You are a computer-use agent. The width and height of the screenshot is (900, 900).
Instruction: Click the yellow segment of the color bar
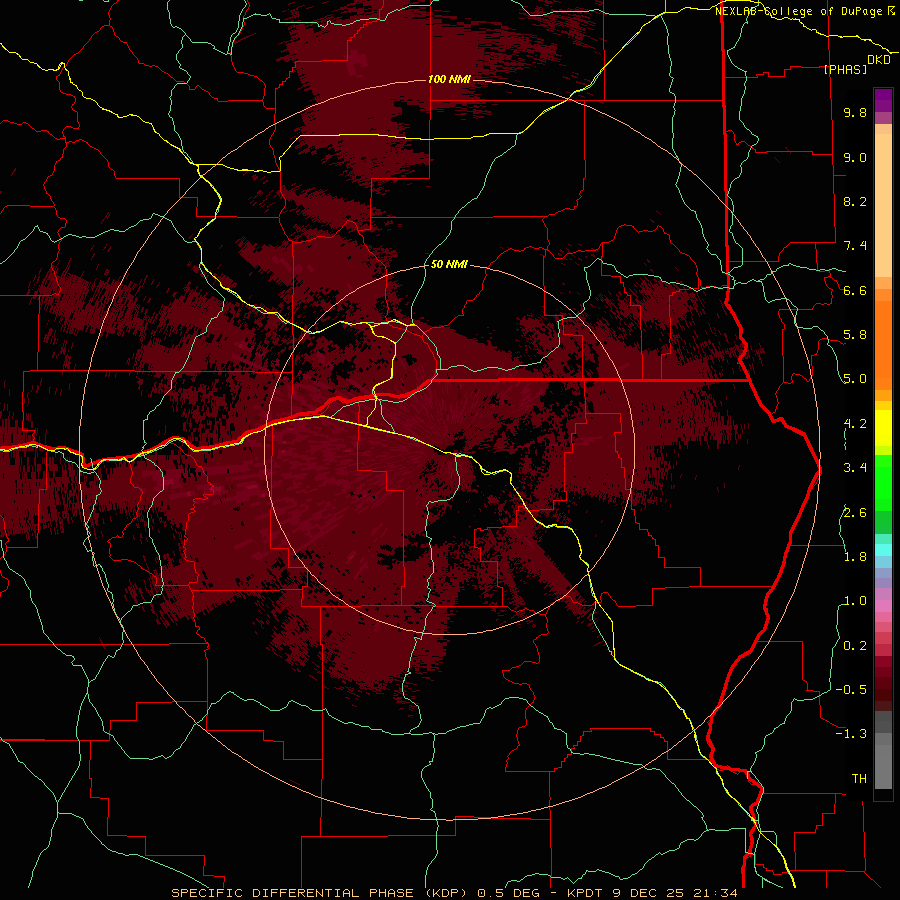point(883,428)
